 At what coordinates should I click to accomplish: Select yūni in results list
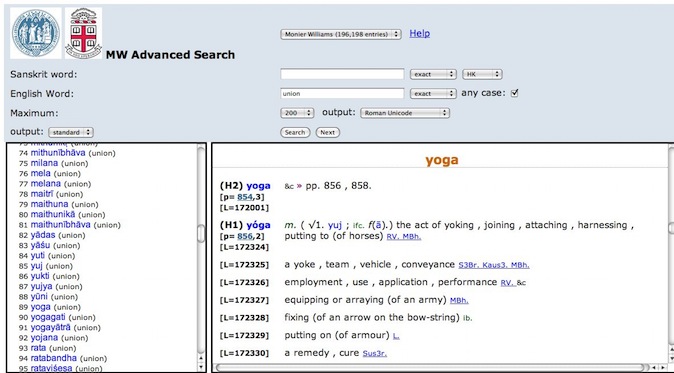point(39,297)
